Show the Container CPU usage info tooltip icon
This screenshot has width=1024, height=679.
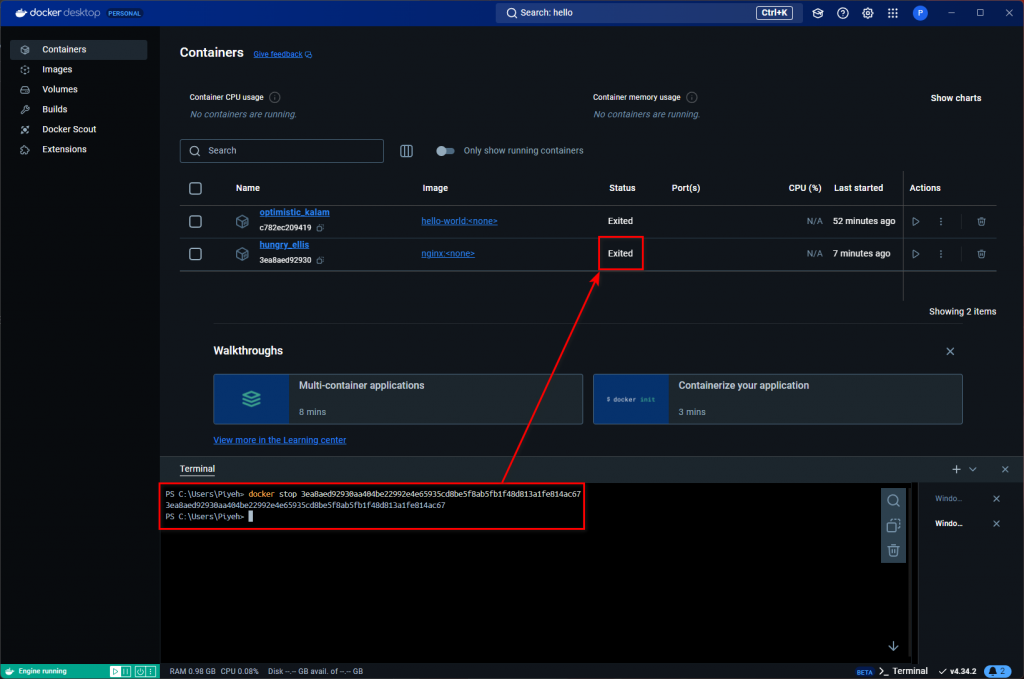275,97
